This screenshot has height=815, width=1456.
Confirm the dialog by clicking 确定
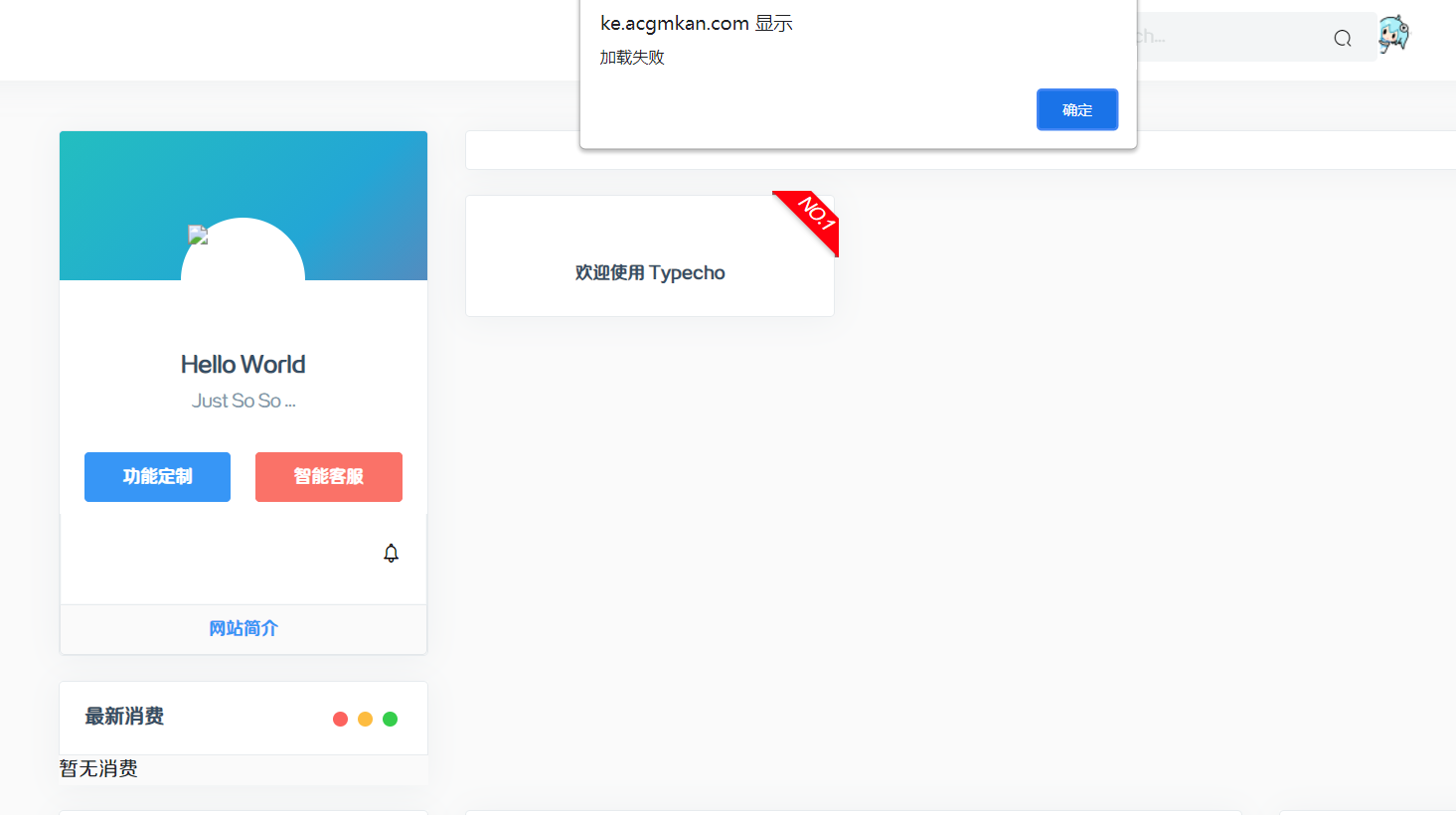click(1077, 109)
